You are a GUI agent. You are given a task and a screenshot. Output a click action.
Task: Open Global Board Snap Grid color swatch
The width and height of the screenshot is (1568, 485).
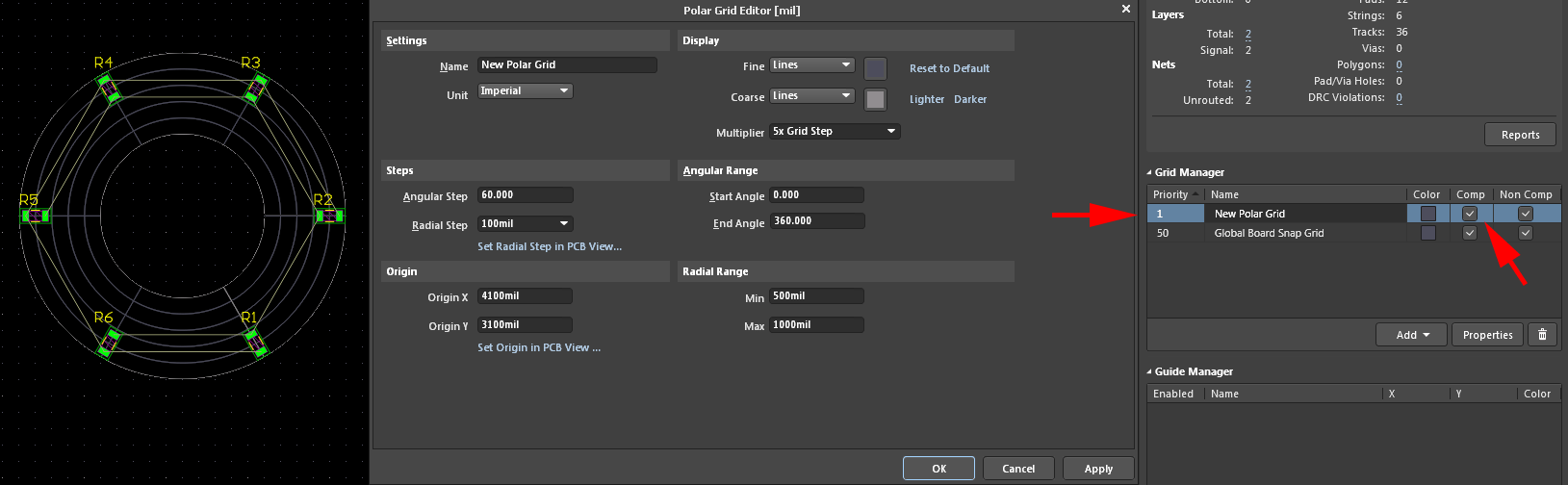tap(1428, 233)
